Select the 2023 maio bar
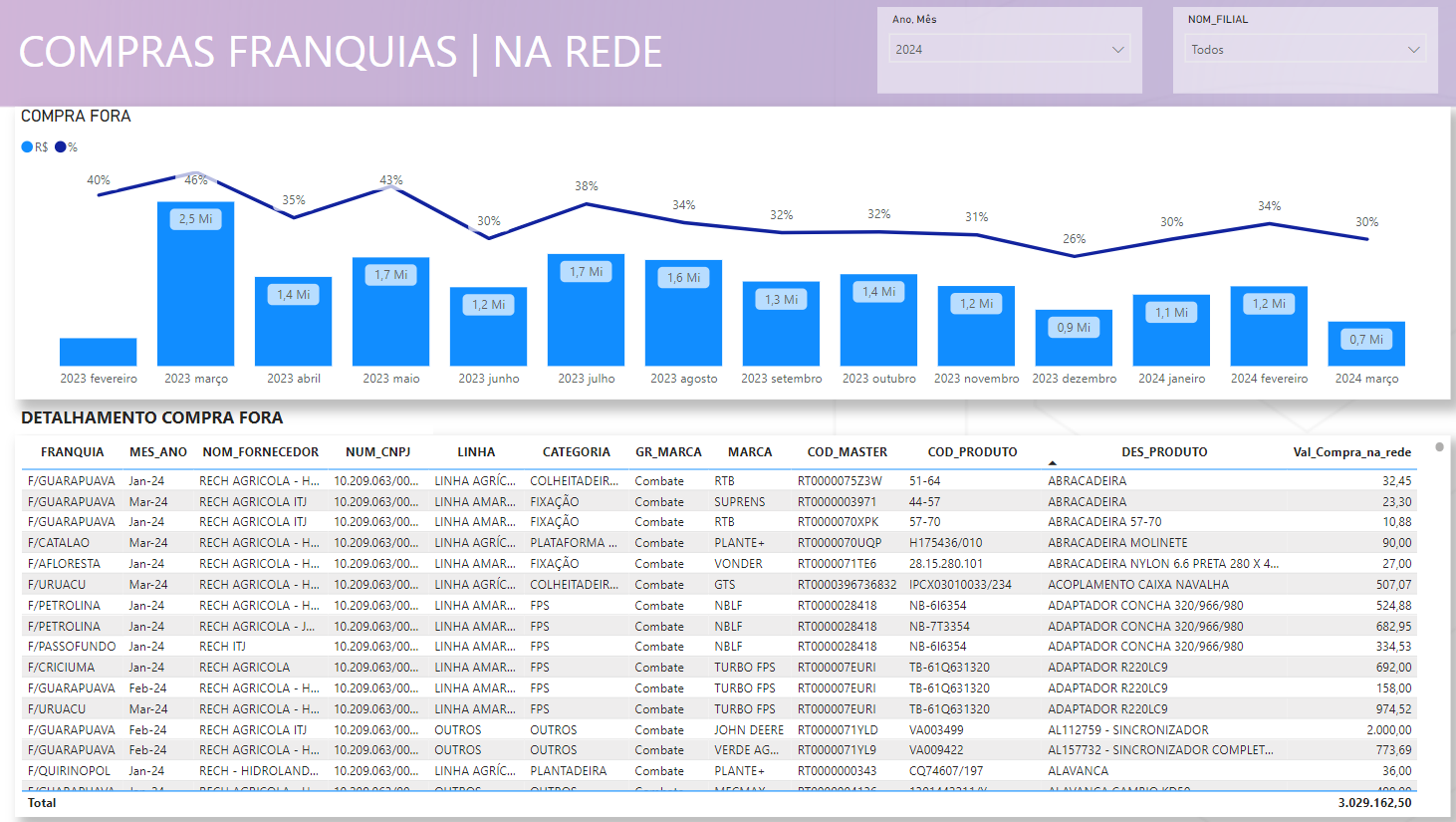Image resolution: width=1456 pixels, height=822 pixels. tap(390, 312)
